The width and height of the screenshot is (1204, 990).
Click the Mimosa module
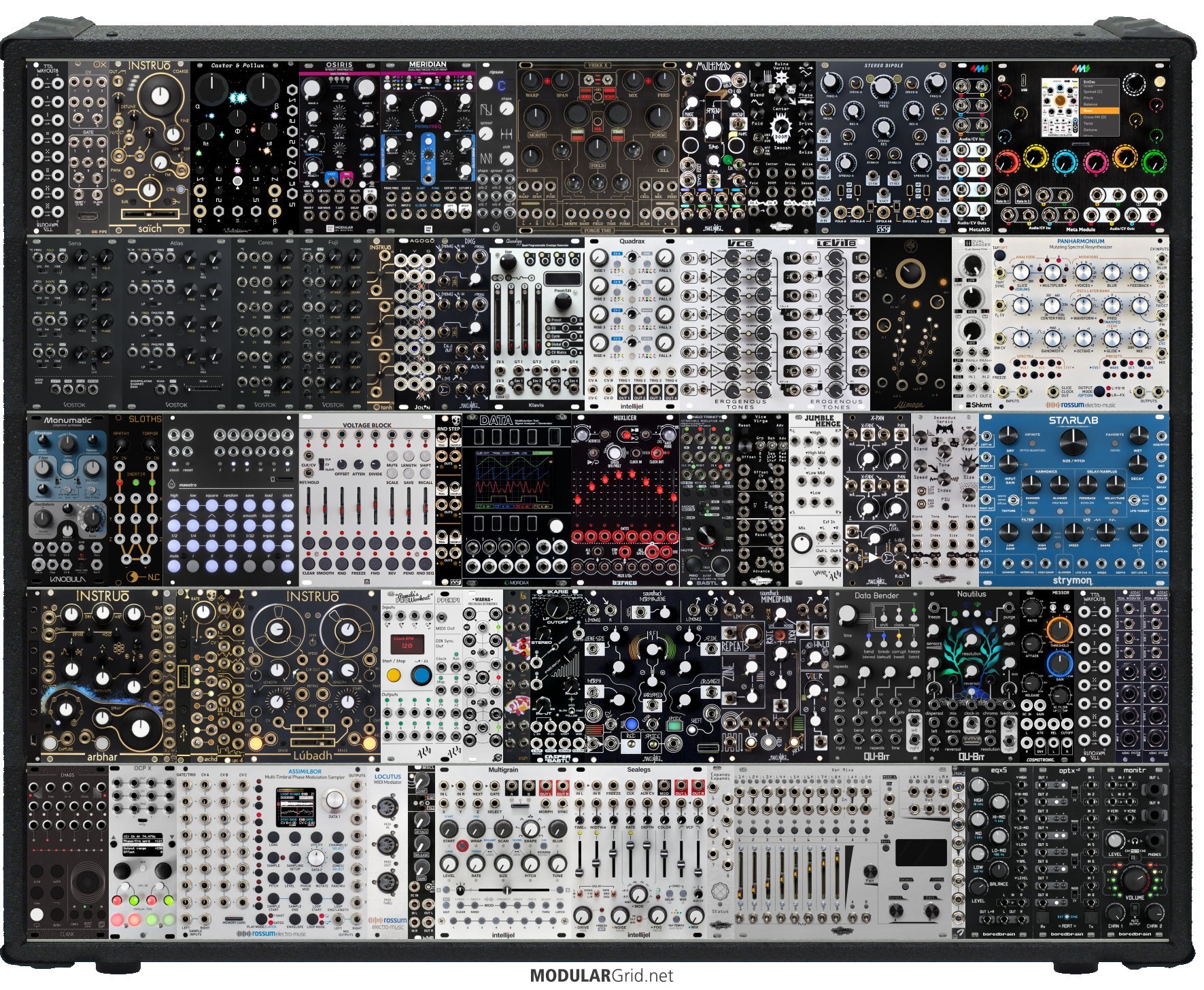pos(911,324)
